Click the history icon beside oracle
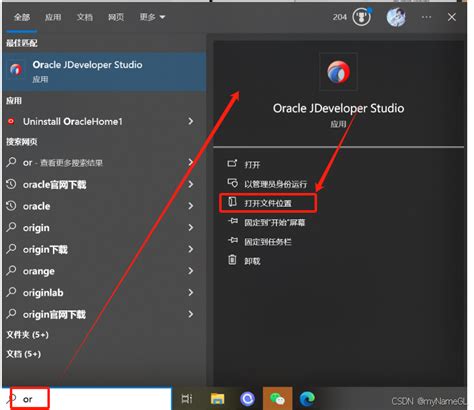This screenshot has width=474, height=410. point(11,206)
